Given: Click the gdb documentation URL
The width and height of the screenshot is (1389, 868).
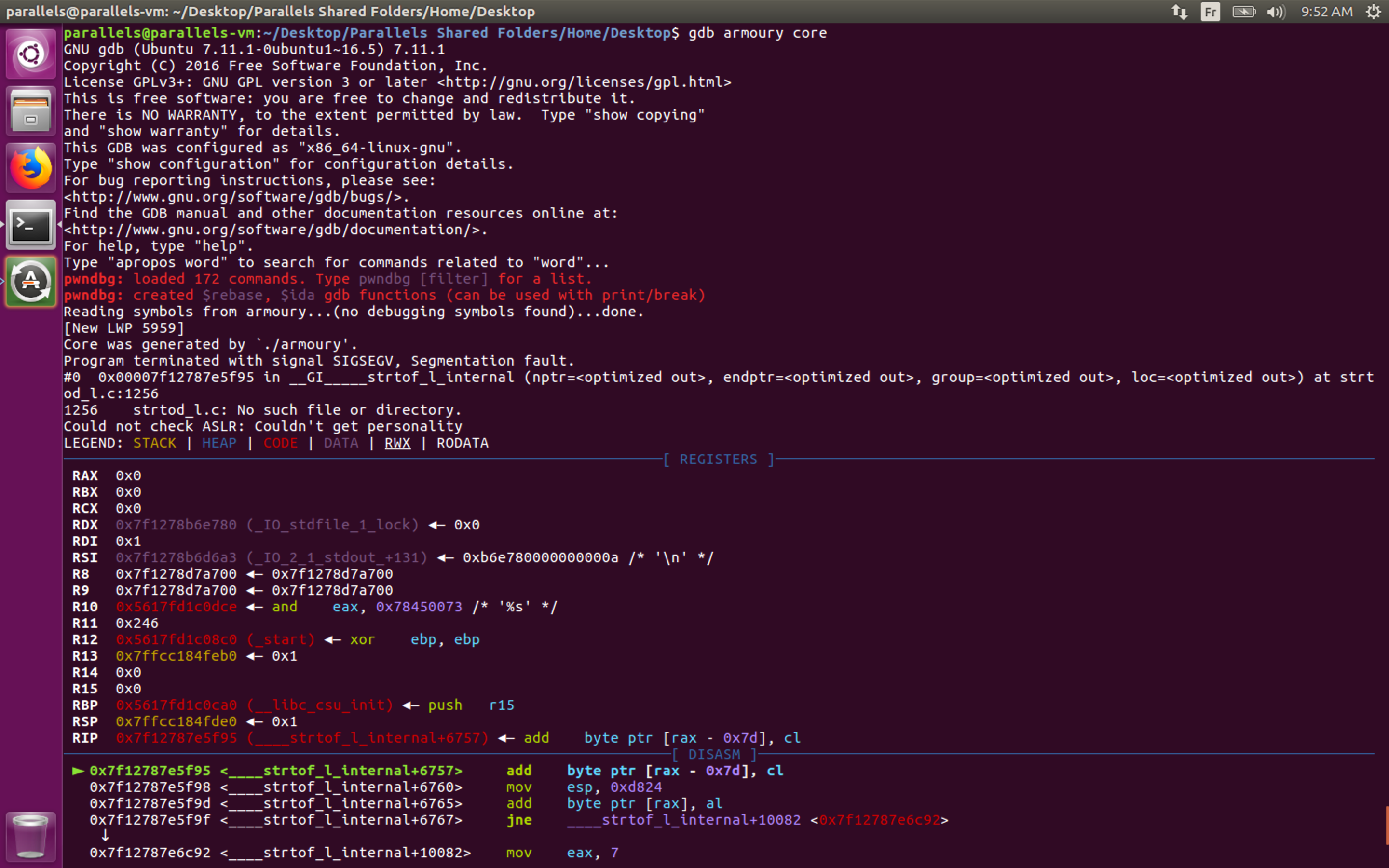Looking at the screenshot, I should tap(275, 230).
